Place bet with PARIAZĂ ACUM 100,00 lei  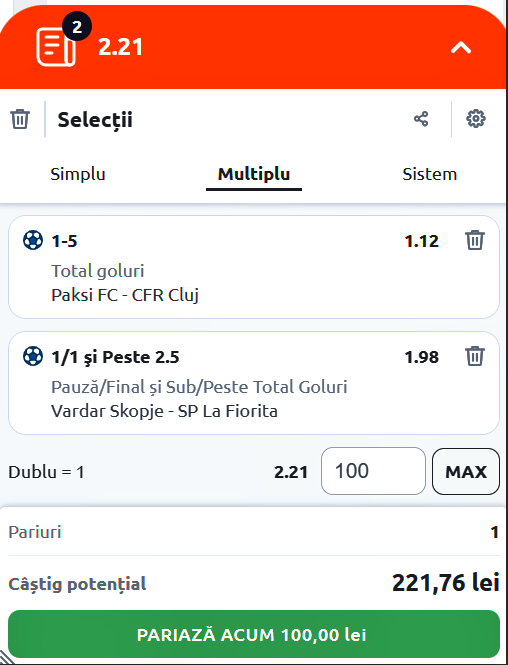click(x=254, y=634)
